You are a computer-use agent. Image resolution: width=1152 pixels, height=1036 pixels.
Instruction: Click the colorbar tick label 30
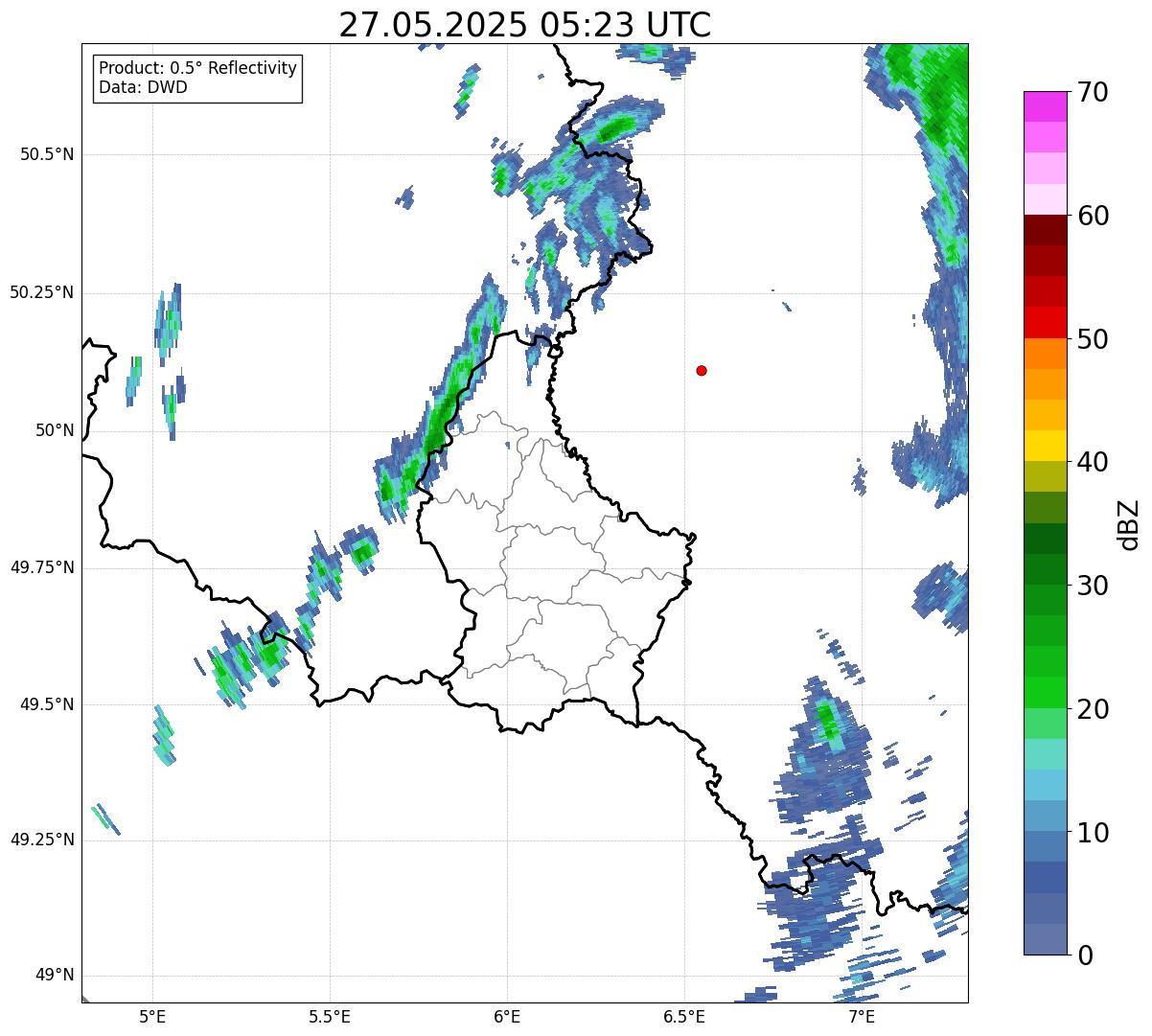(1093, 586)
